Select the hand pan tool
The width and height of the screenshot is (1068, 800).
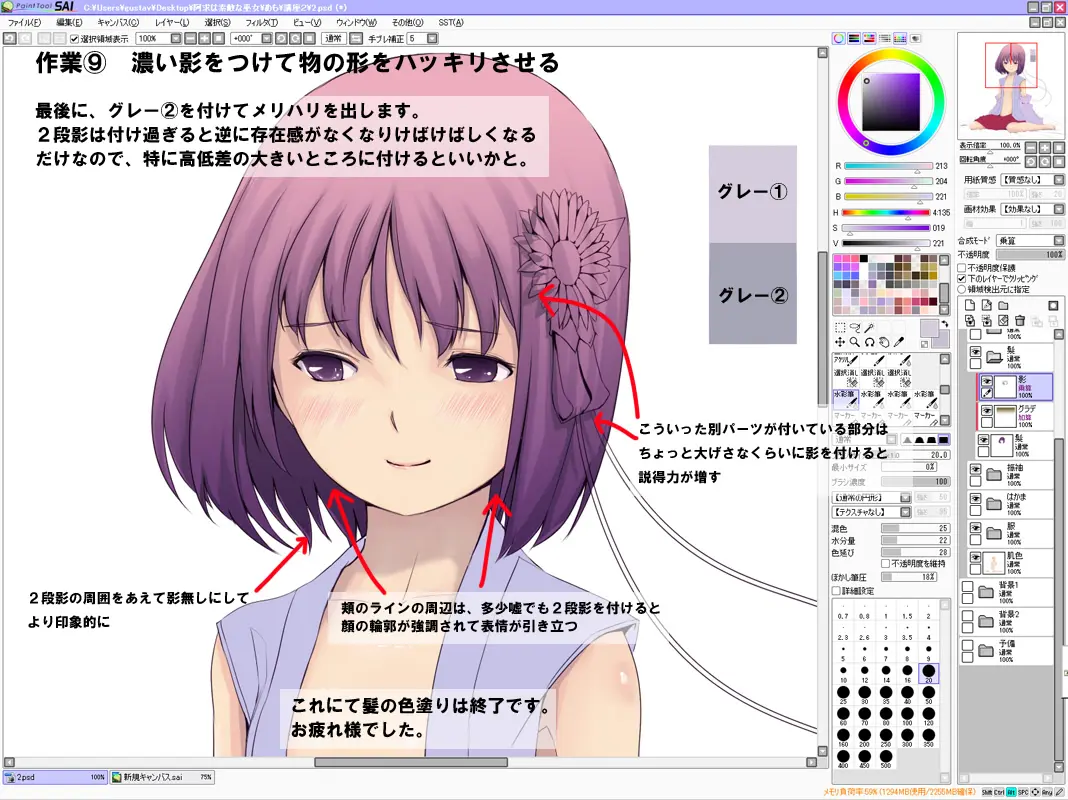tap(884, 342)
